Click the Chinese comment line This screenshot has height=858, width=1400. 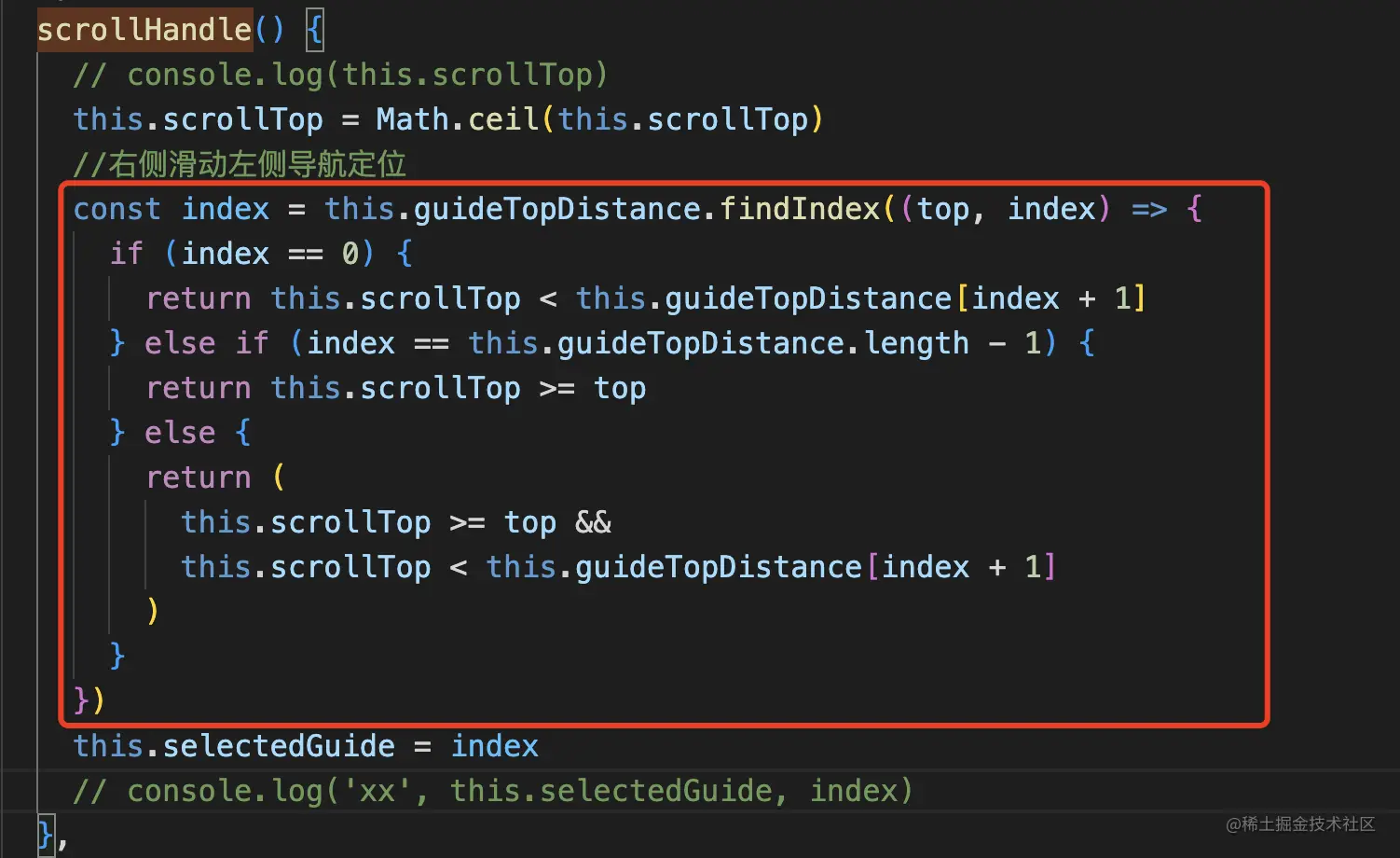point(240,164)
